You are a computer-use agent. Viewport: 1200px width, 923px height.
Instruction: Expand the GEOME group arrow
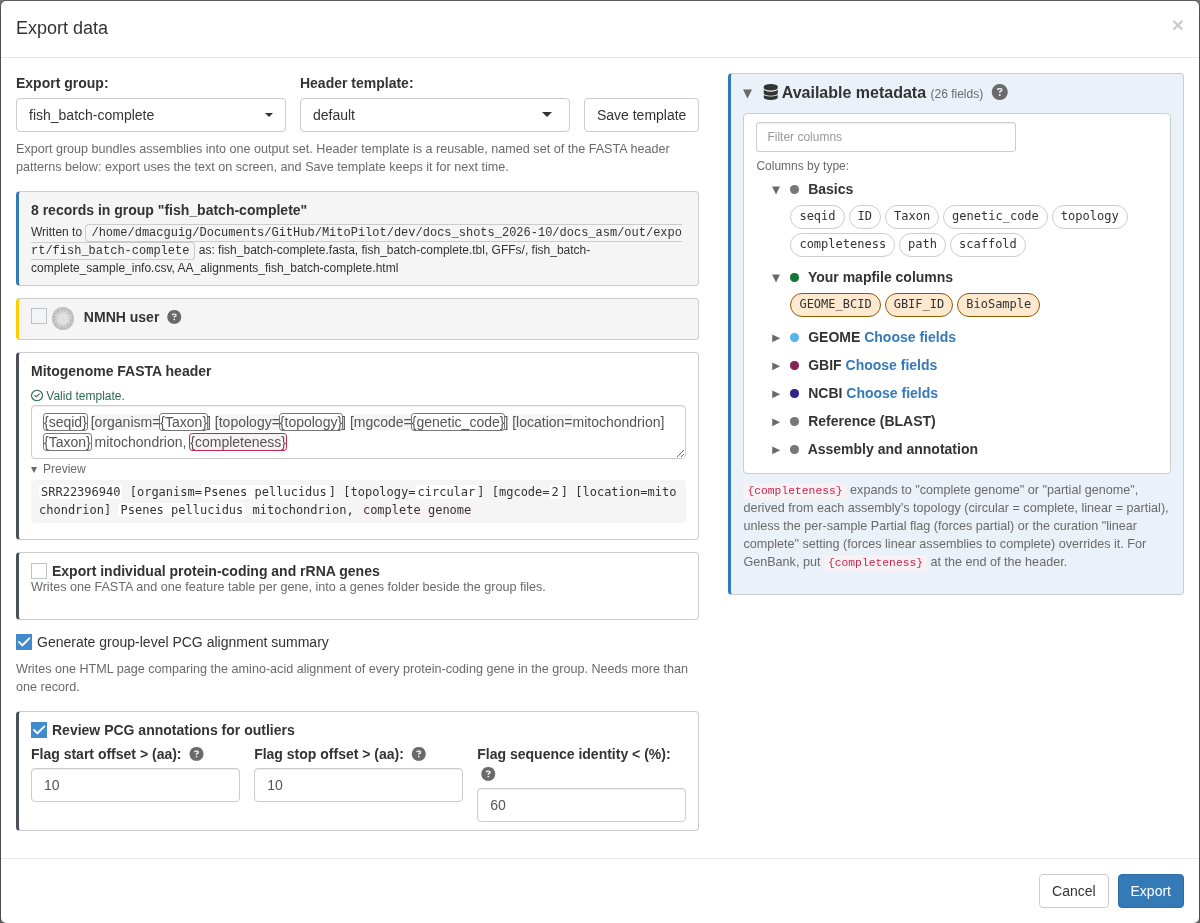(776, 338)
